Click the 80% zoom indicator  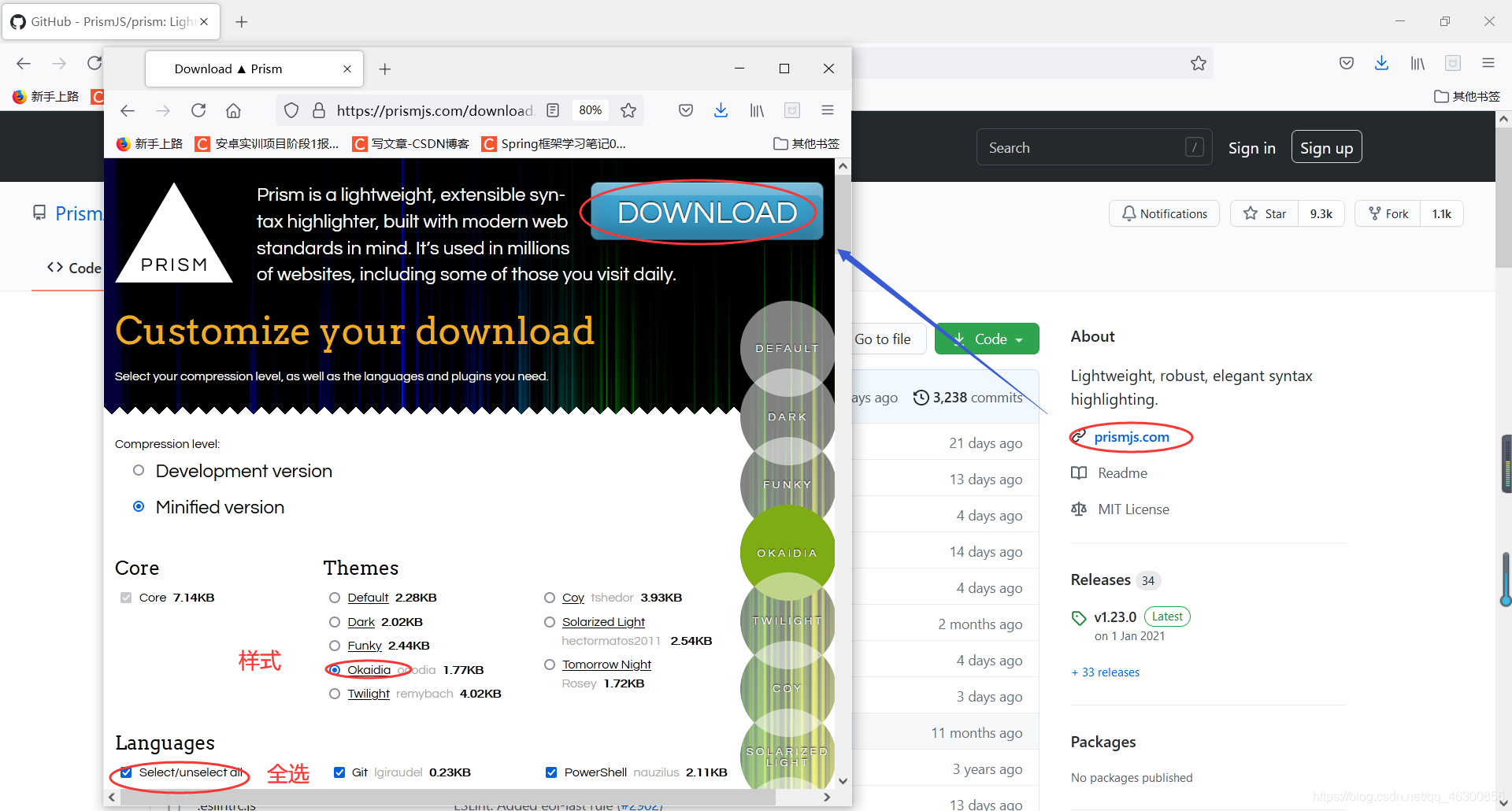coord(591,111)
